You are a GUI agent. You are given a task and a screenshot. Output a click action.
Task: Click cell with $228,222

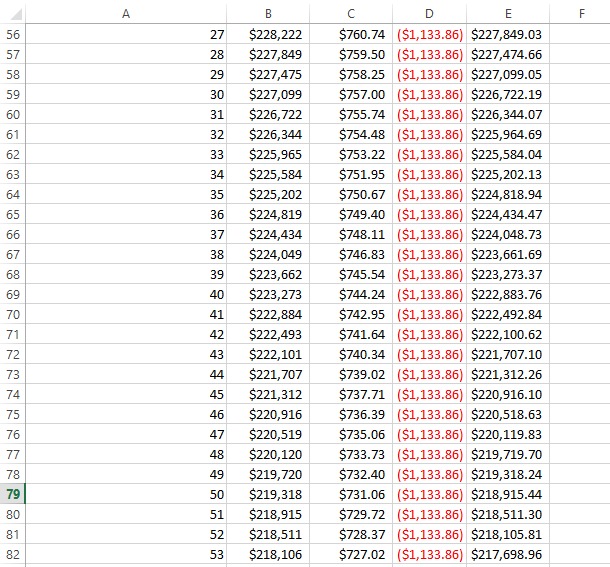[x=268, y=34]
